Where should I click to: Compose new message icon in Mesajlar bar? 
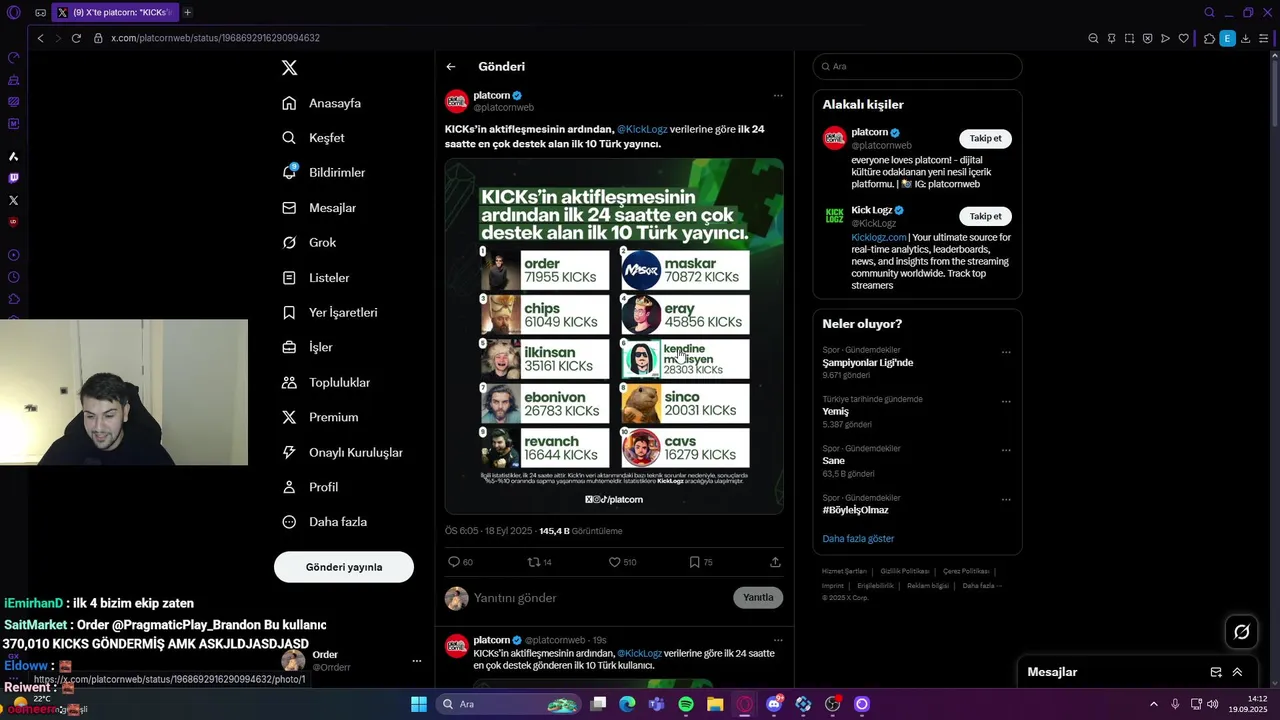(x=1216, y=672)
